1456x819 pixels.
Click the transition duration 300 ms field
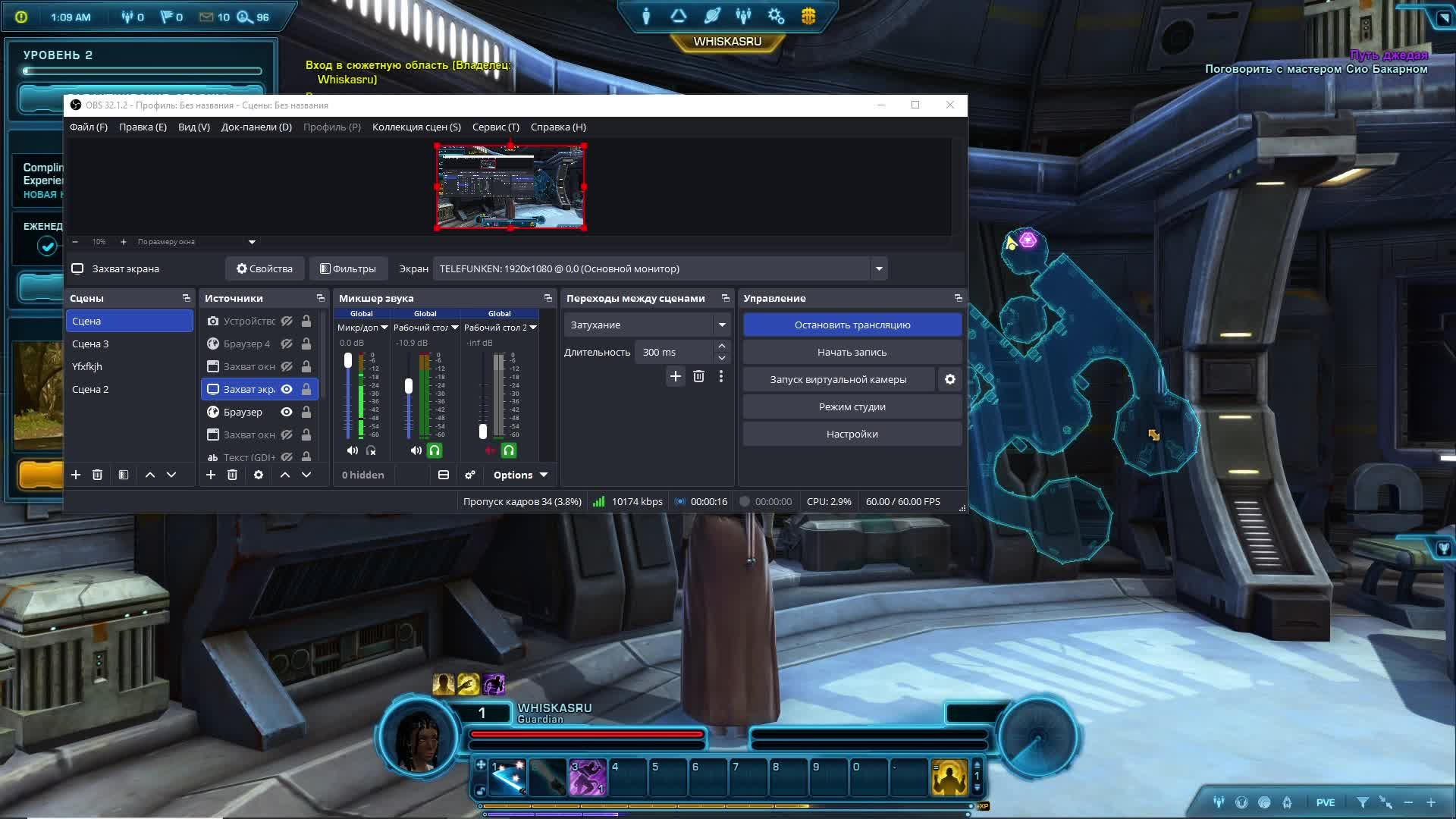click(674, 352)
